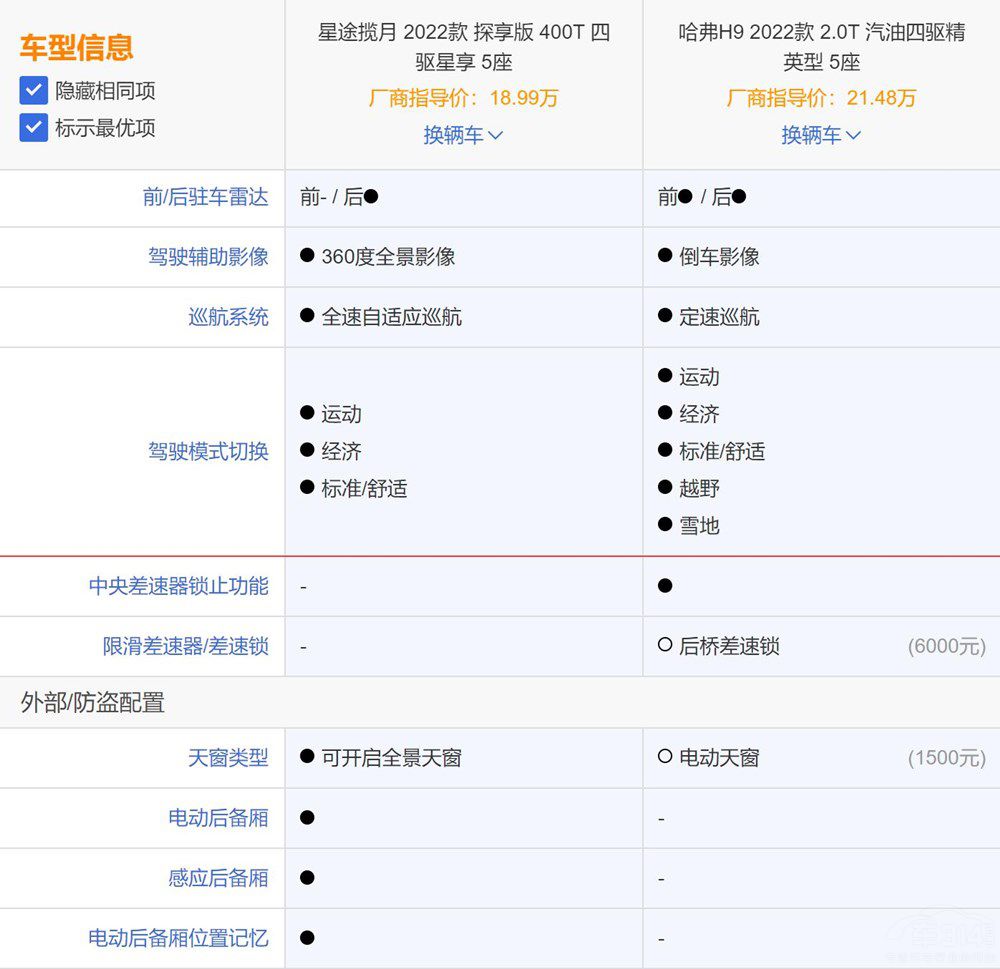The width and height of the screenshot is (1000, 969).
Task: Open the 巡航系统 parameter link
Action: tap(228, 317)
